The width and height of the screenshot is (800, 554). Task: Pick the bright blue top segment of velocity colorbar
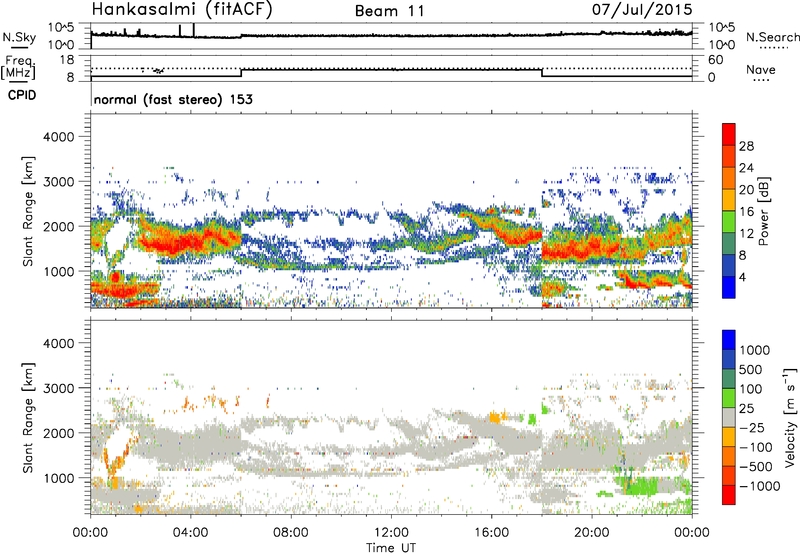coord(729,340)
